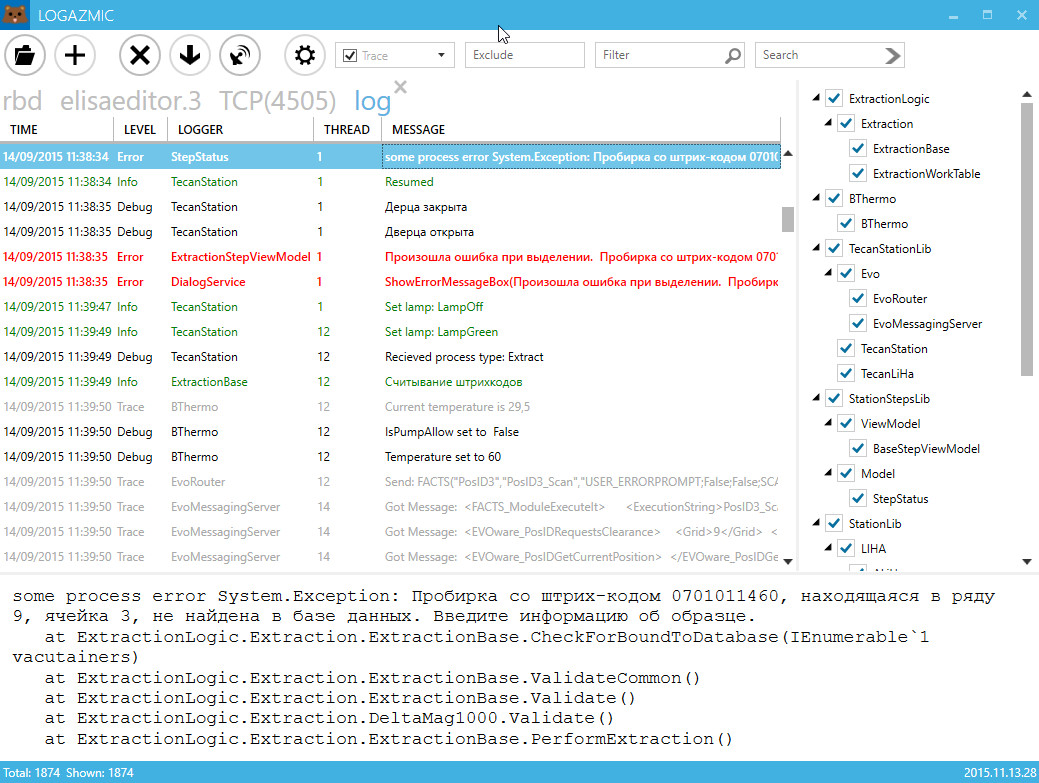The height and width of the screenshot is (783, 1039).
Task: Uncheck the ExtractionBase checkbox
Action: [x=858, y=148]
